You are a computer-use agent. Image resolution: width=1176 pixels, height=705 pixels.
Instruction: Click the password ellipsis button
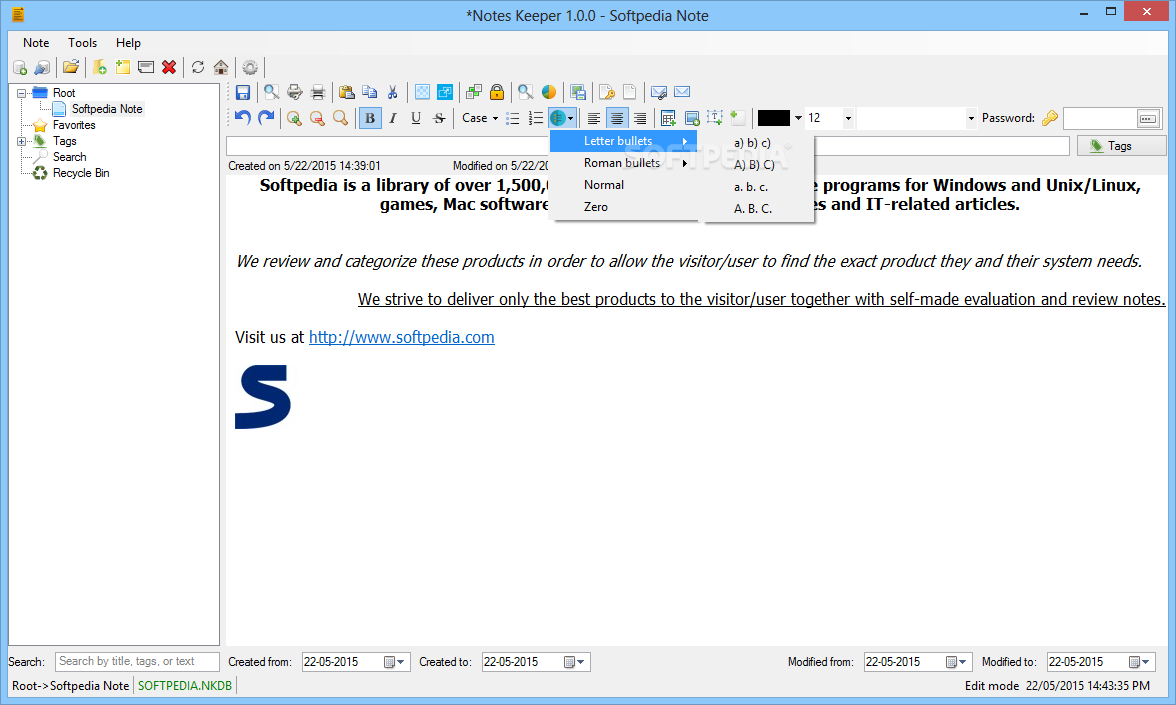click(1148, 118)
